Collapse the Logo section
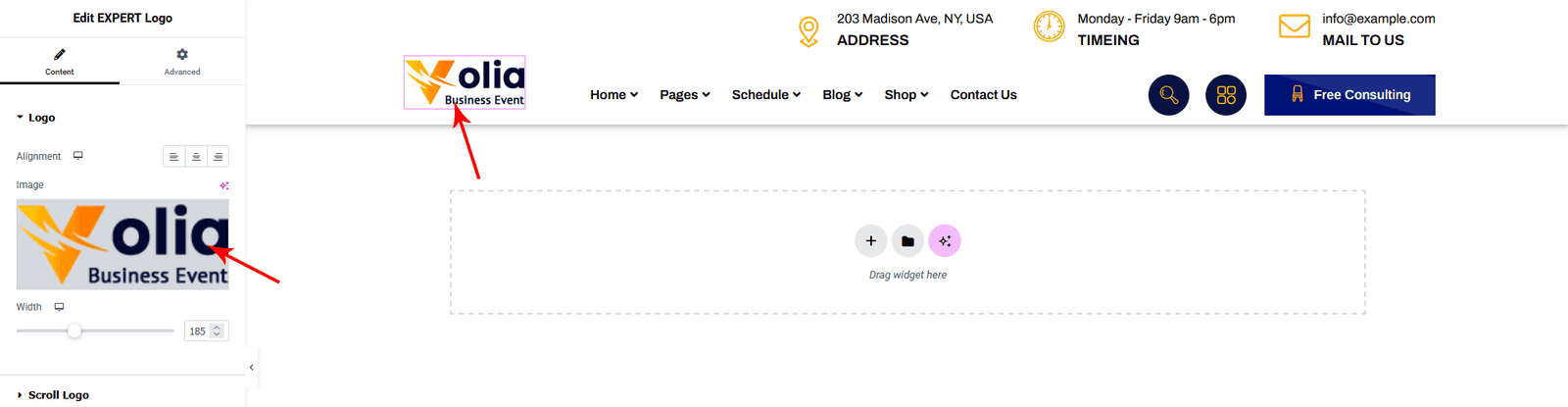1568x407 pixels. coord(36,118)
